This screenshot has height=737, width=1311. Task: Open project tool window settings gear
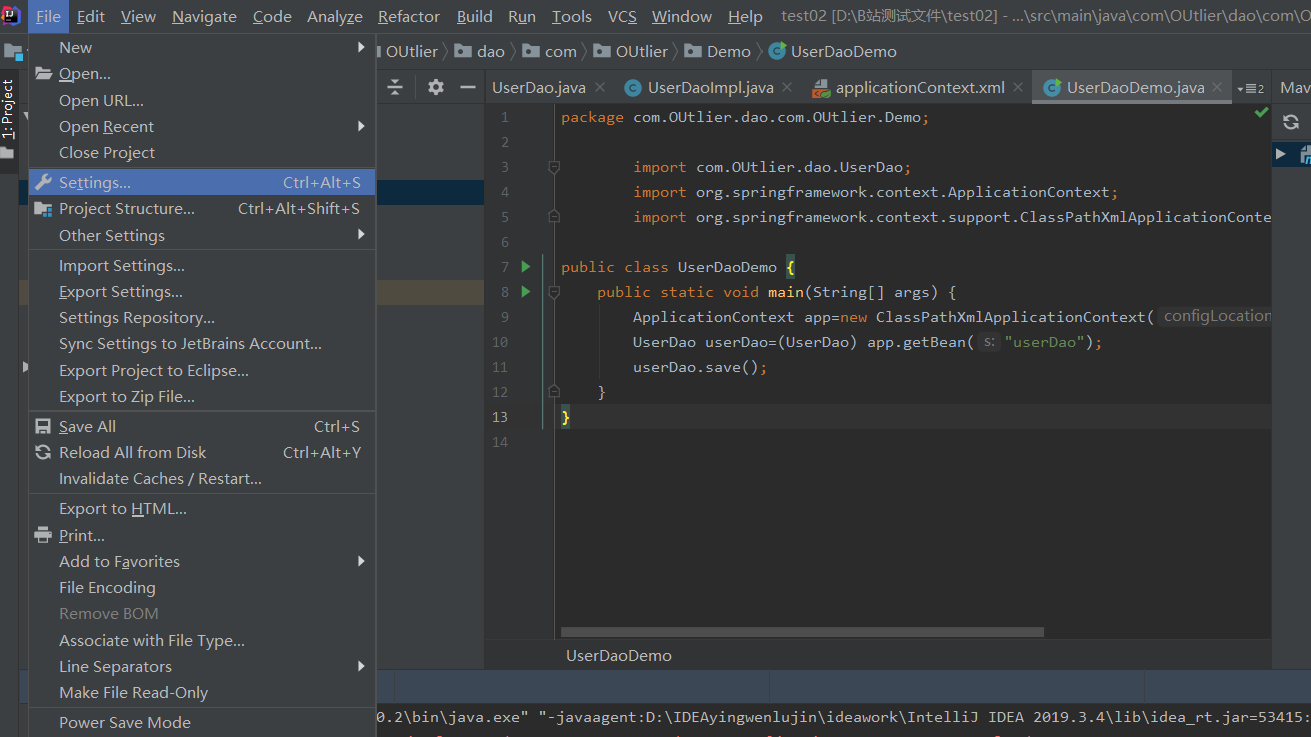[x=436, y=87]
